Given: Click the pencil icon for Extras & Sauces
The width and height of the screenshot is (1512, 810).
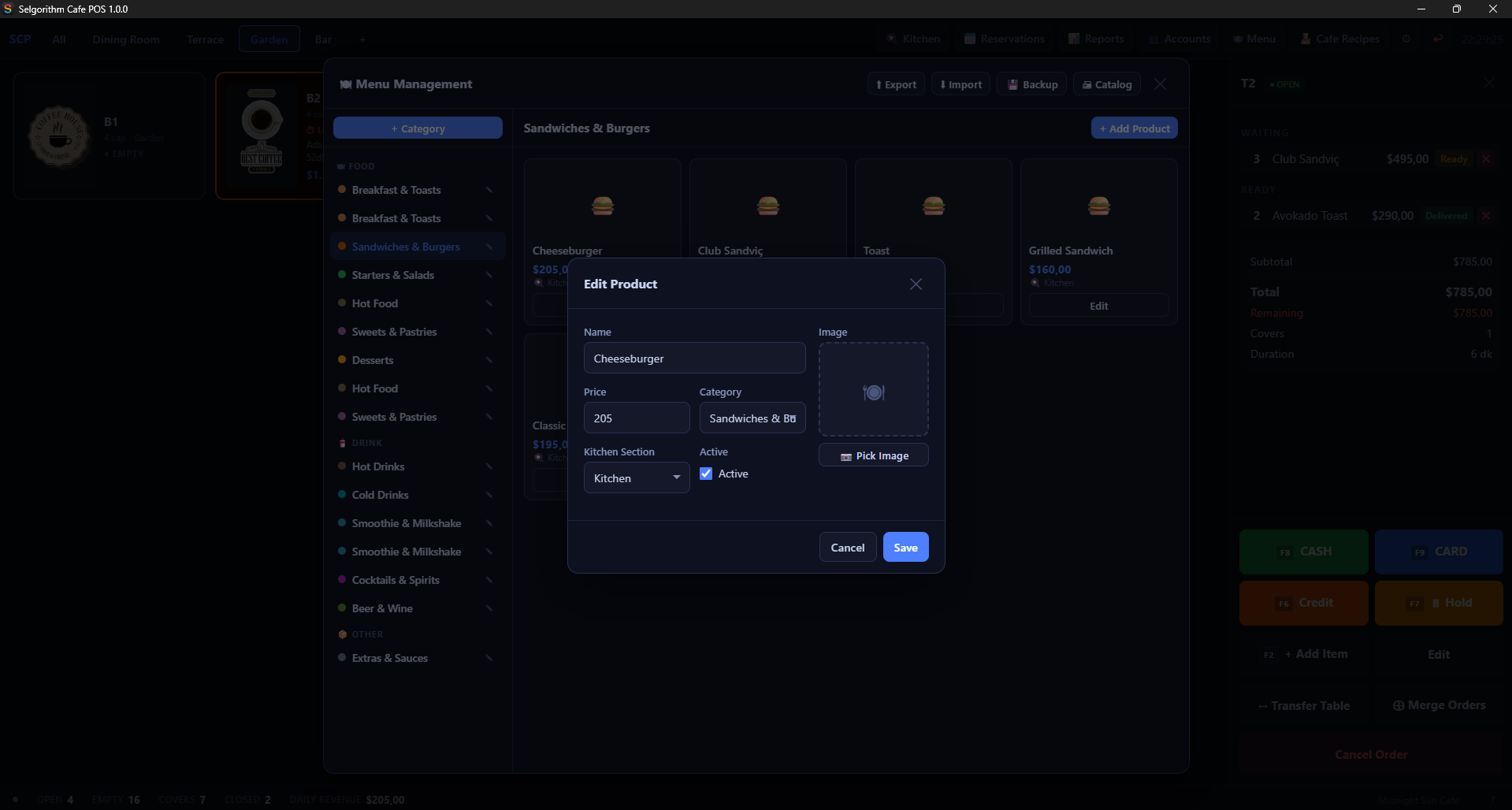Looking at the screenshot, I should [489, 658].
